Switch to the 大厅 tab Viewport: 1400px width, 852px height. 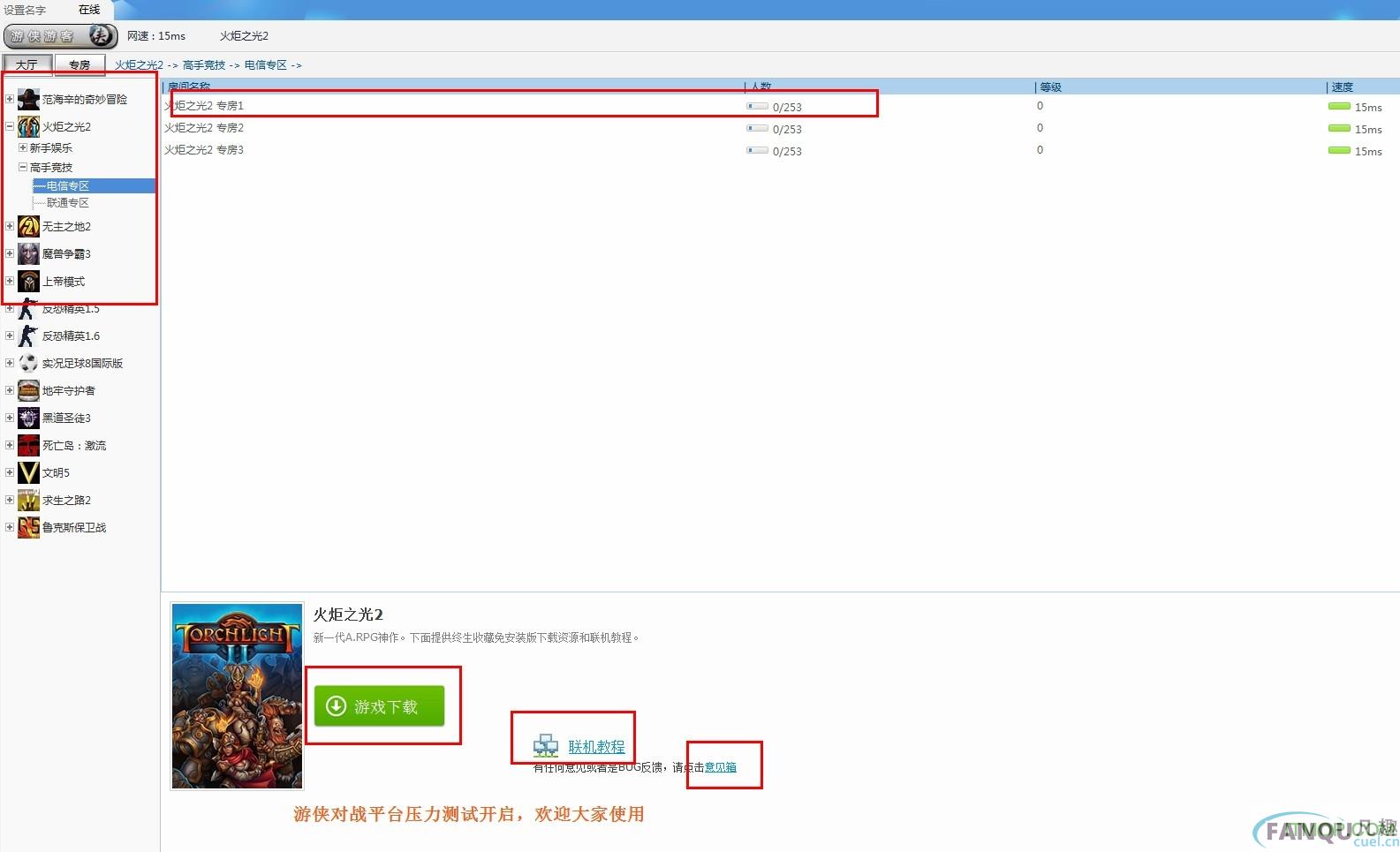26,64
